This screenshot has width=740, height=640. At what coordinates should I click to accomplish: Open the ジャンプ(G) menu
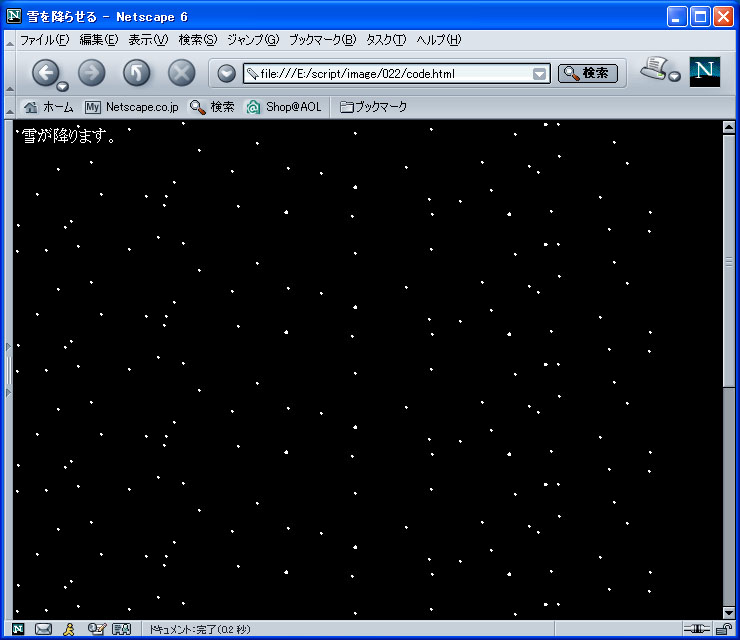click(253, 40)
